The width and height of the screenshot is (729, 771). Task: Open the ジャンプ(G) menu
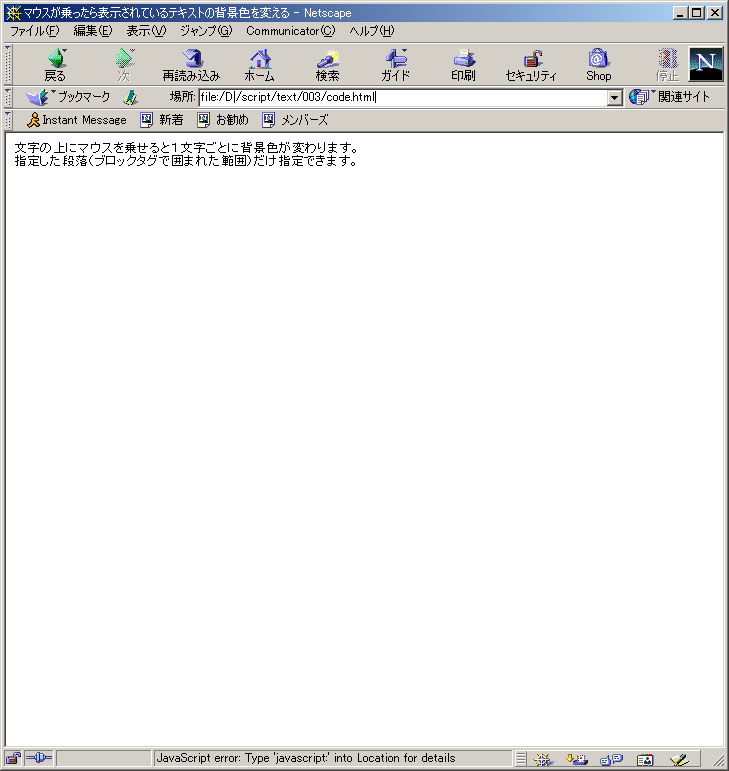[206, 31]
